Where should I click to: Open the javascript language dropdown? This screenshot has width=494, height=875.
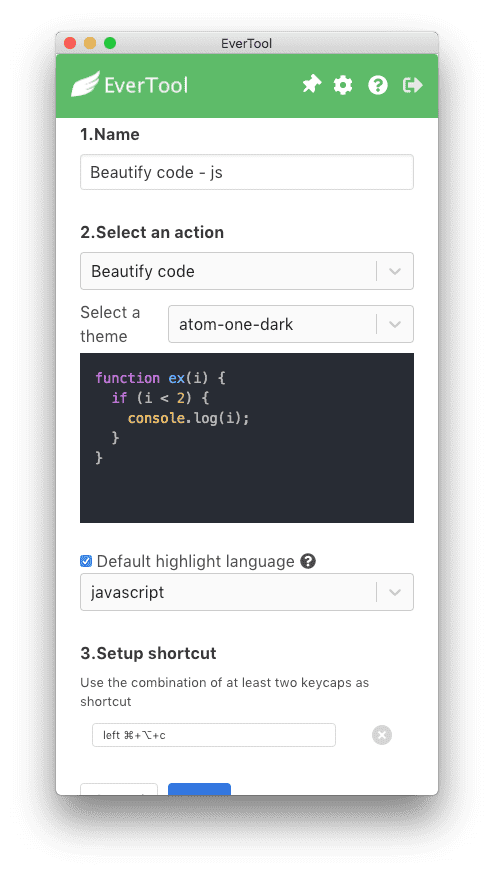[247, 592]
